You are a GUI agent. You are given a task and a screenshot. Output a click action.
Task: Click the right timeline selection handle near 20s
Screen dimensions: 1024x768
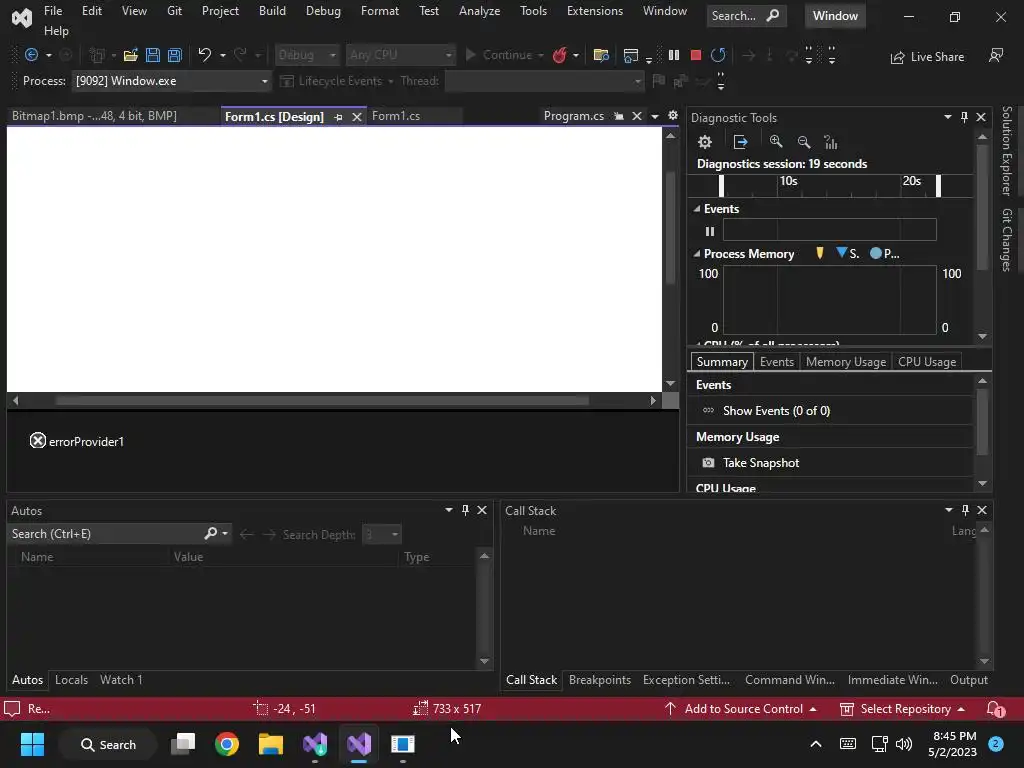[938, 186]
